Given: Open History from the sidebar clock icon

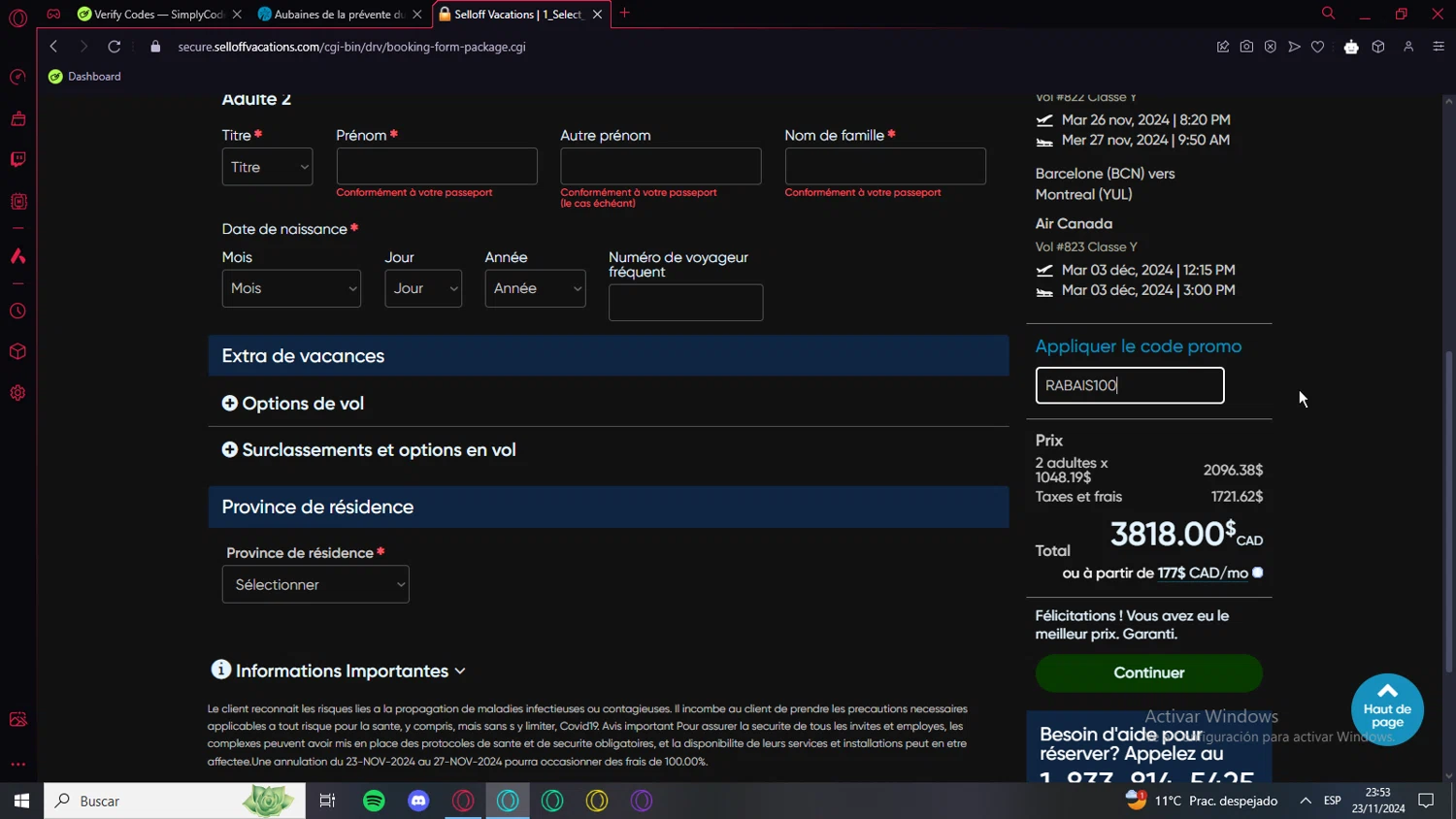Looking at the screenshot, I should [17, 311].
